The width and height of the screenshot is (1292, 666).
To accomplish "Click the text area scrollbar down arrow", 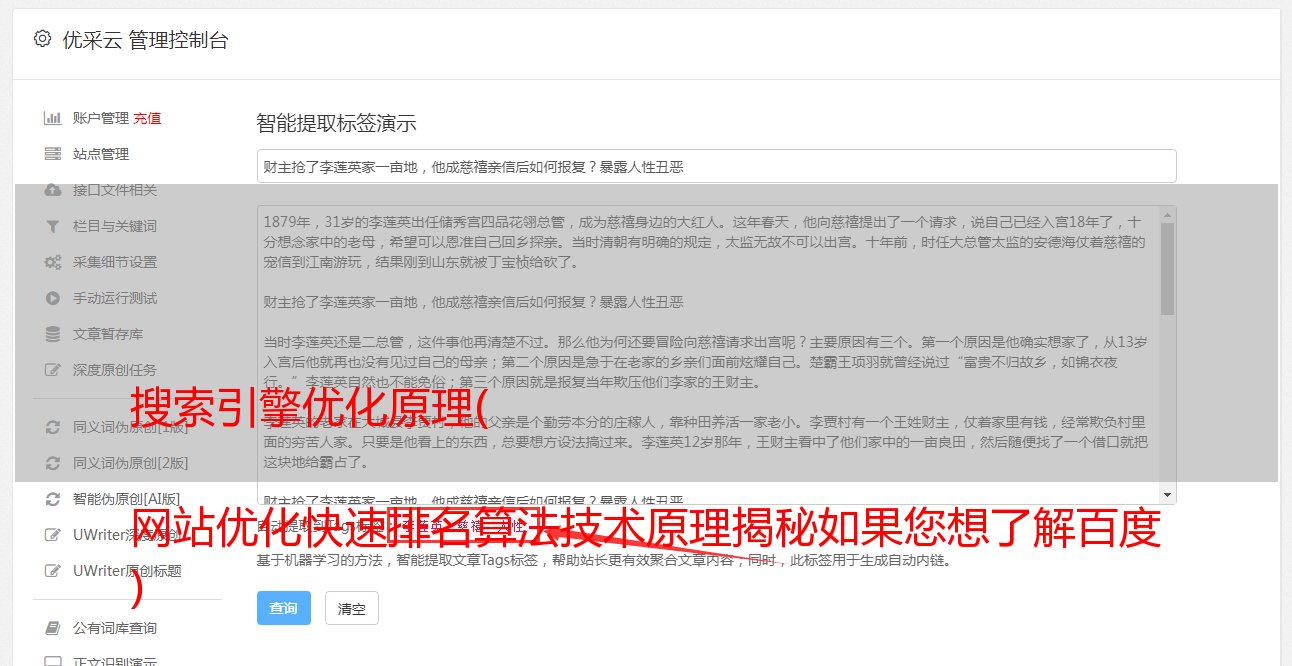I will click(x=1167, y=496).
